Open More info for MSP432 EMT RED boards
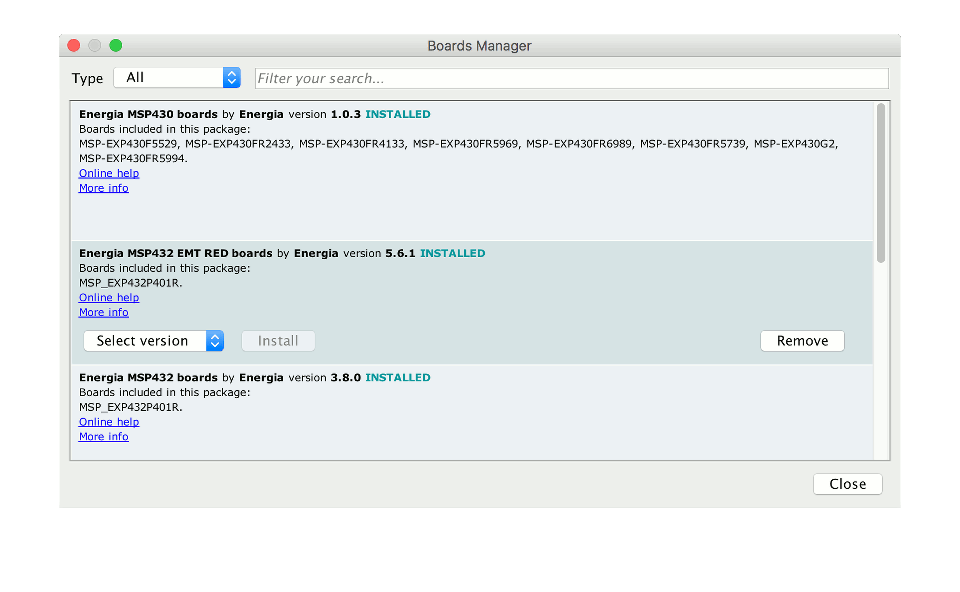Viewport: 960px width, 592px height. [103, 312]
